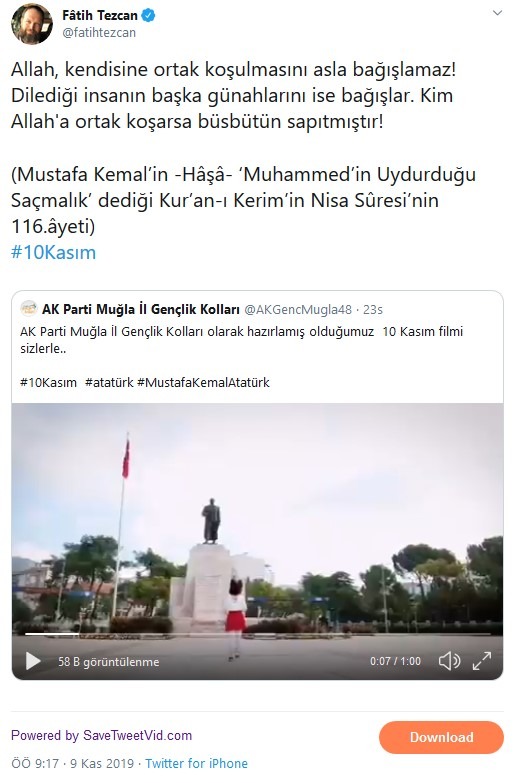Open the SaveTweetVid.com link
The width and height of the screenshot is (517, 783).
click(137, 736)
